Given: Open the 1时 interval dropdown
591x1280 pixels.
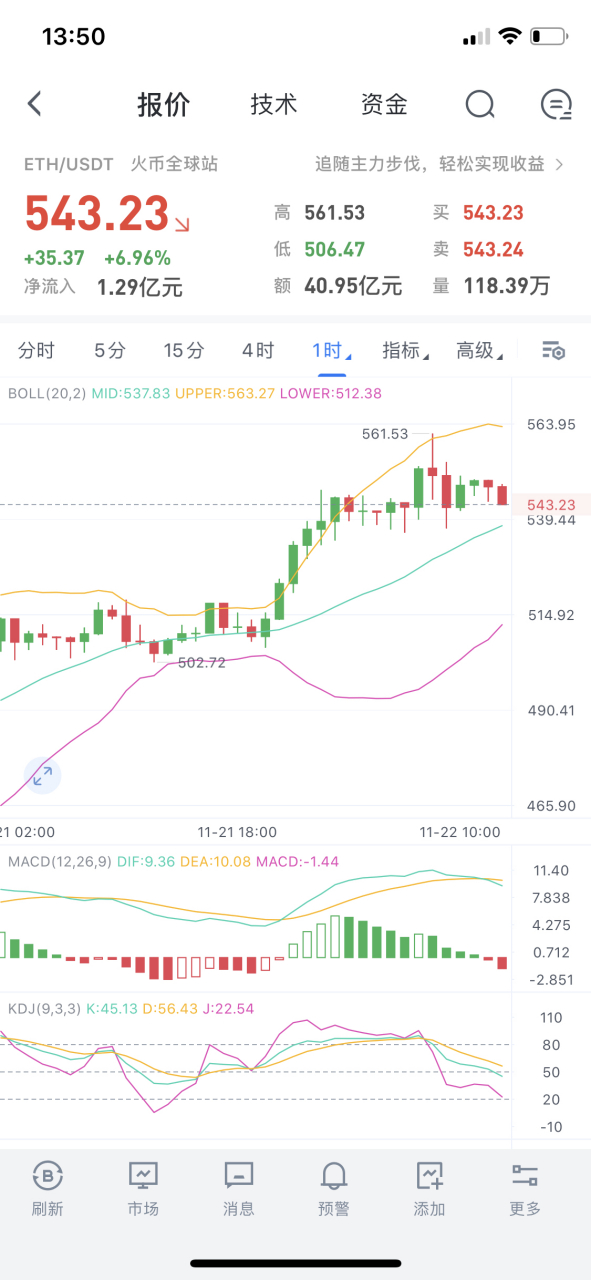Looking at the screenshot, I should [x=330, y=350].
